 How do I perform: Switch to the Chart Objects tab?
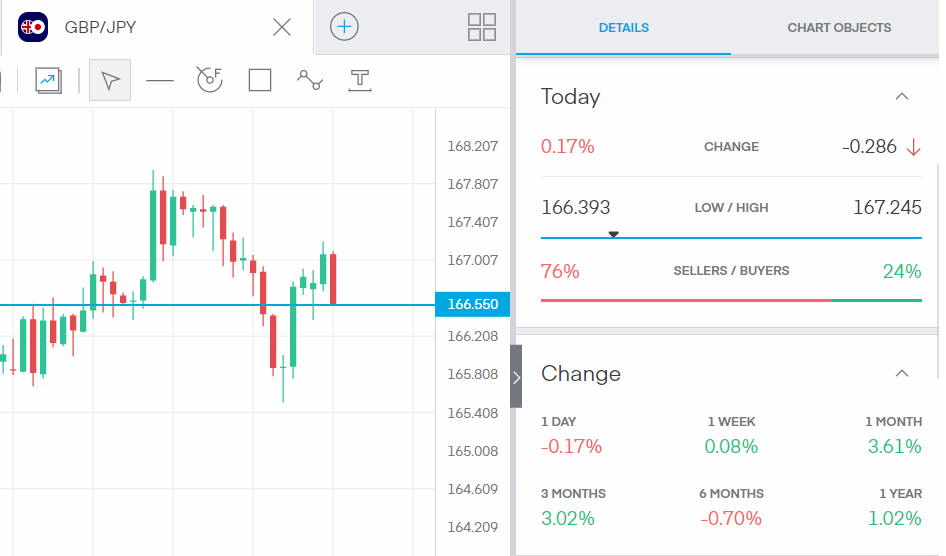coord(839,28)
